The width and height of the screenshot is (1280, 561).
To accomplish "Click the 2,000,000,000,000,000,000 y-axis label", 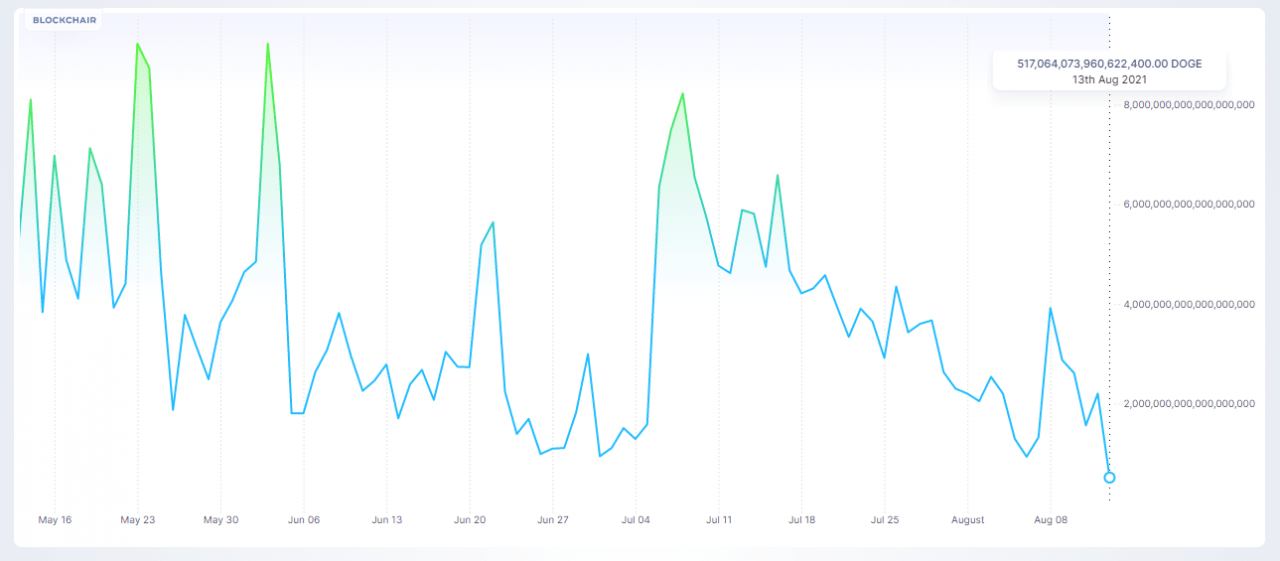I will (1189, 404).
